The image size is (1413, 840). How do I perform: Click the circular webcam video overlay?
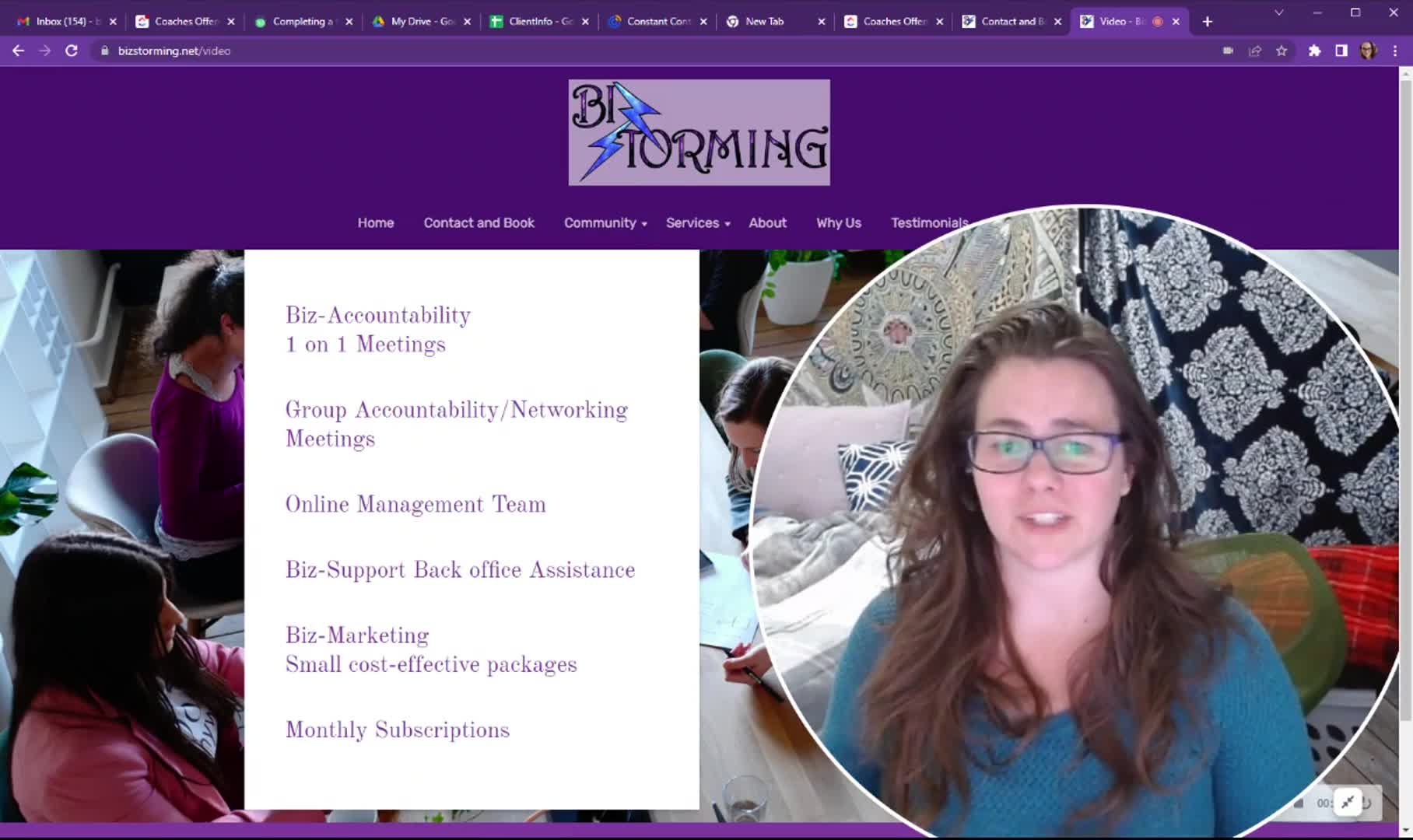[x=1077, y=521]
